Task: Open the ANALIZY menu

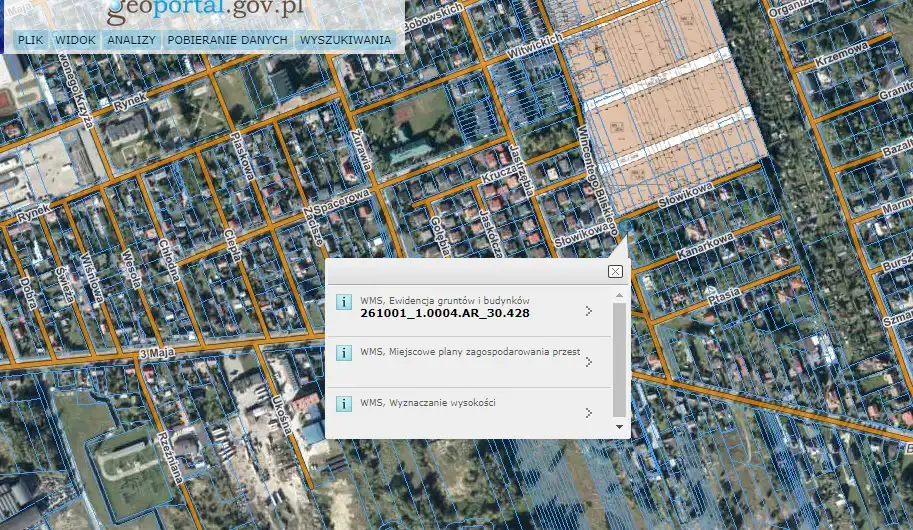Action: [x=131, y=40]
